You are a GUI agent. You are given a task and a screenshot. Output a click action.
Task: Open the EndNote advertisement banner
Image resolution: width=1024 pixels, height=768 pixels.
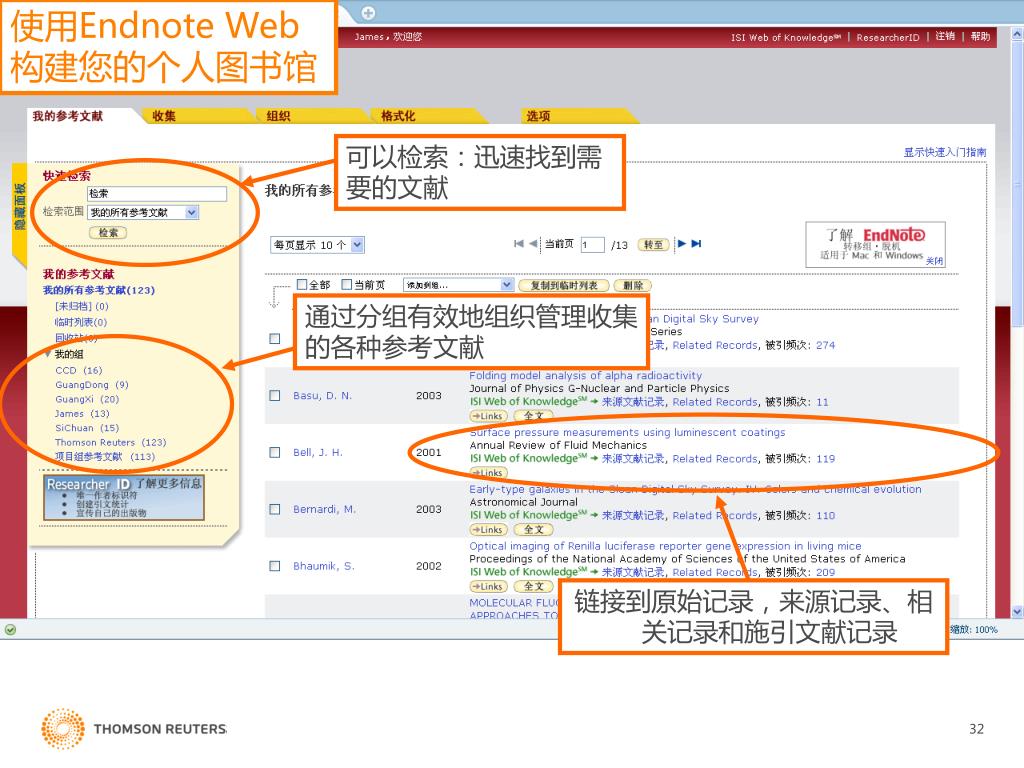[875, 244]
